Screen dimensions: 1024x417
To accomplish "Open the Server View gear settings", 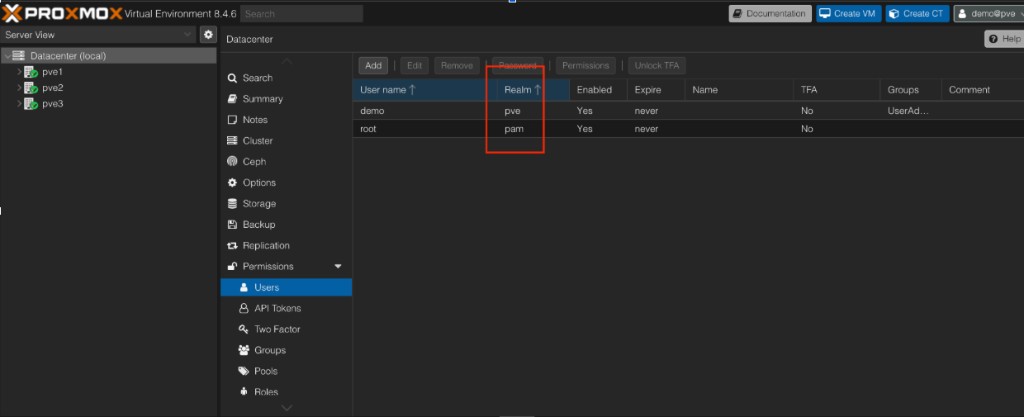I will pos(208,35).
